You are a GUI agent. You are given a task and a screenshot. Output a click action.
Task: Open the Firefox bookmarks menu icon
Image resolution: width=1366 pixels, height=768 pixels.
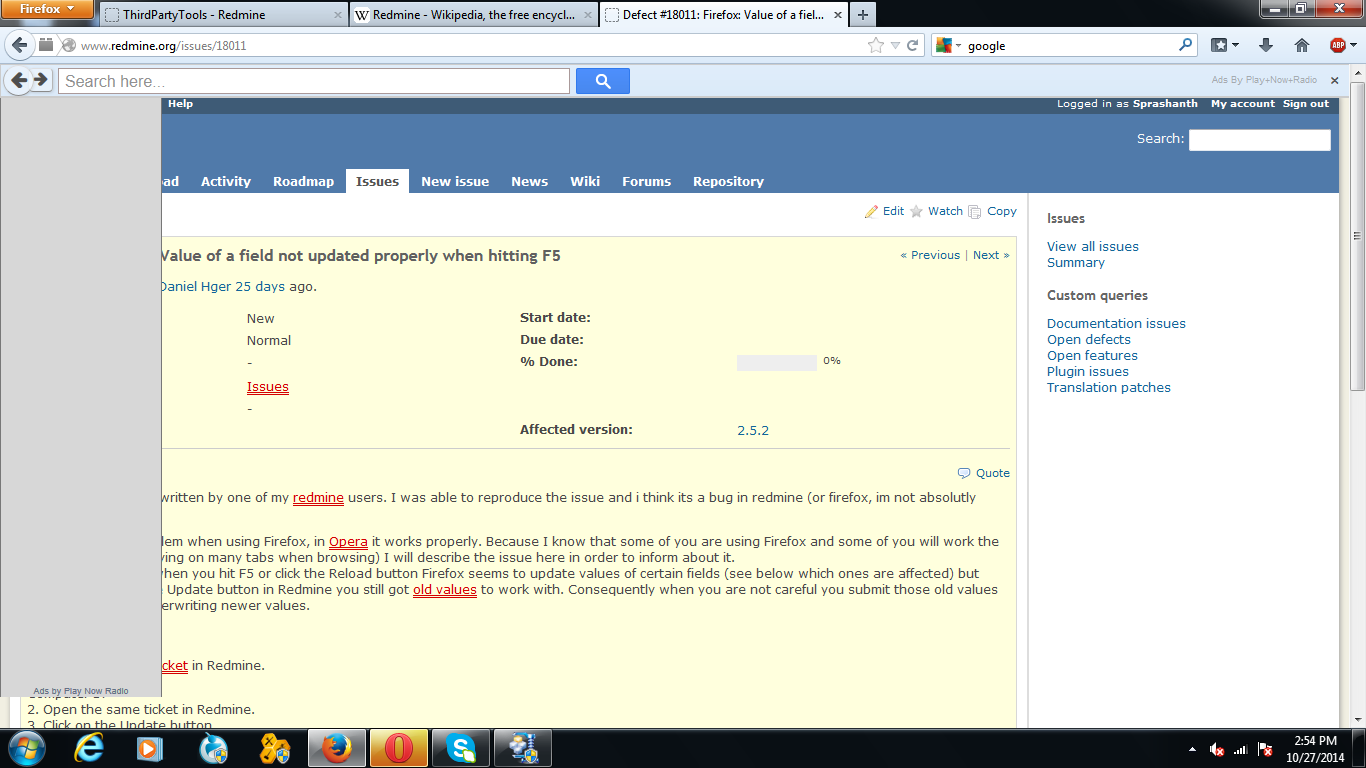point(1219,45)
